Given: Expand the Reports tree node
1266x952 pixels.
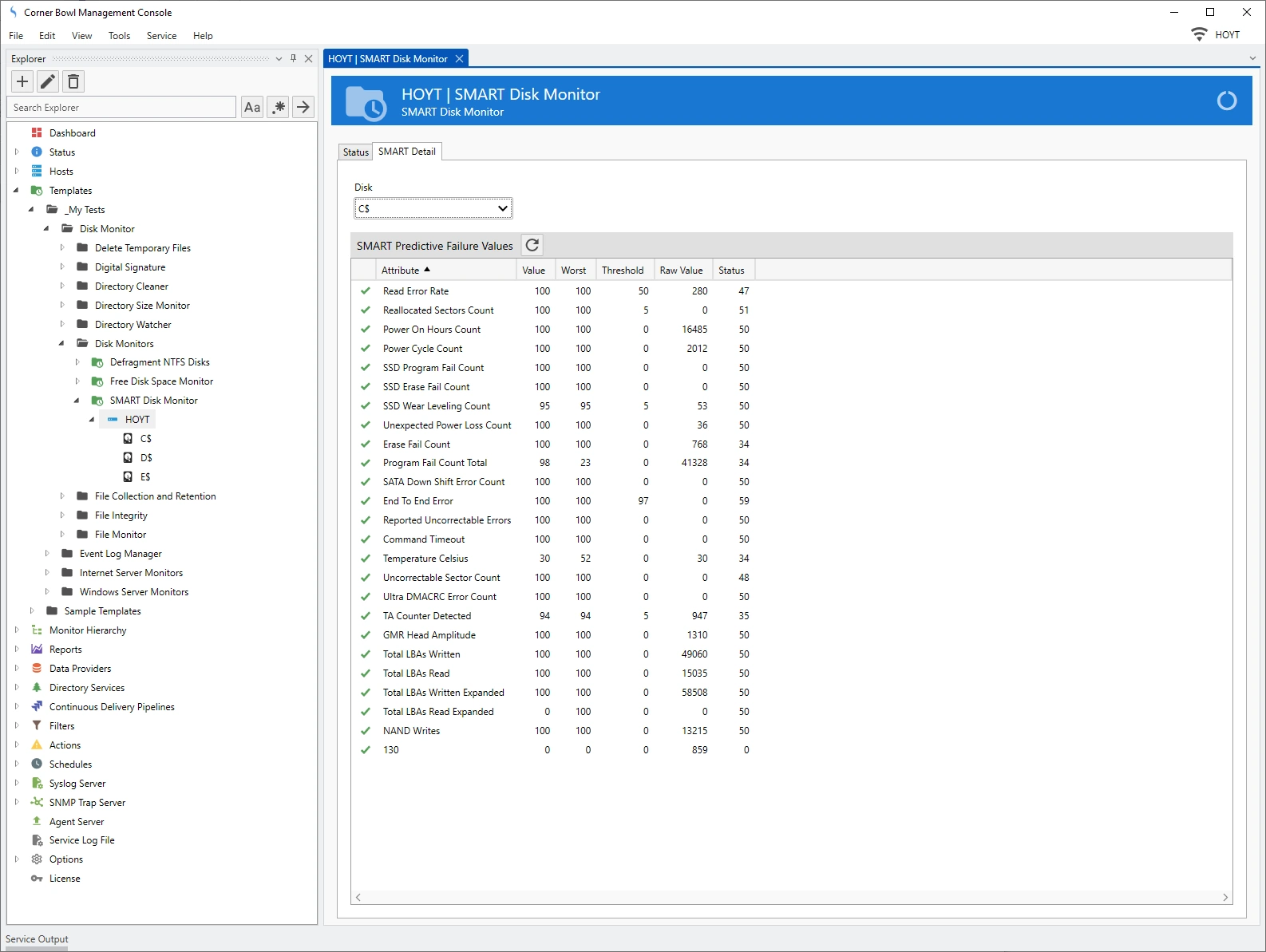Looking at the screenshot, I should [16, 650].
